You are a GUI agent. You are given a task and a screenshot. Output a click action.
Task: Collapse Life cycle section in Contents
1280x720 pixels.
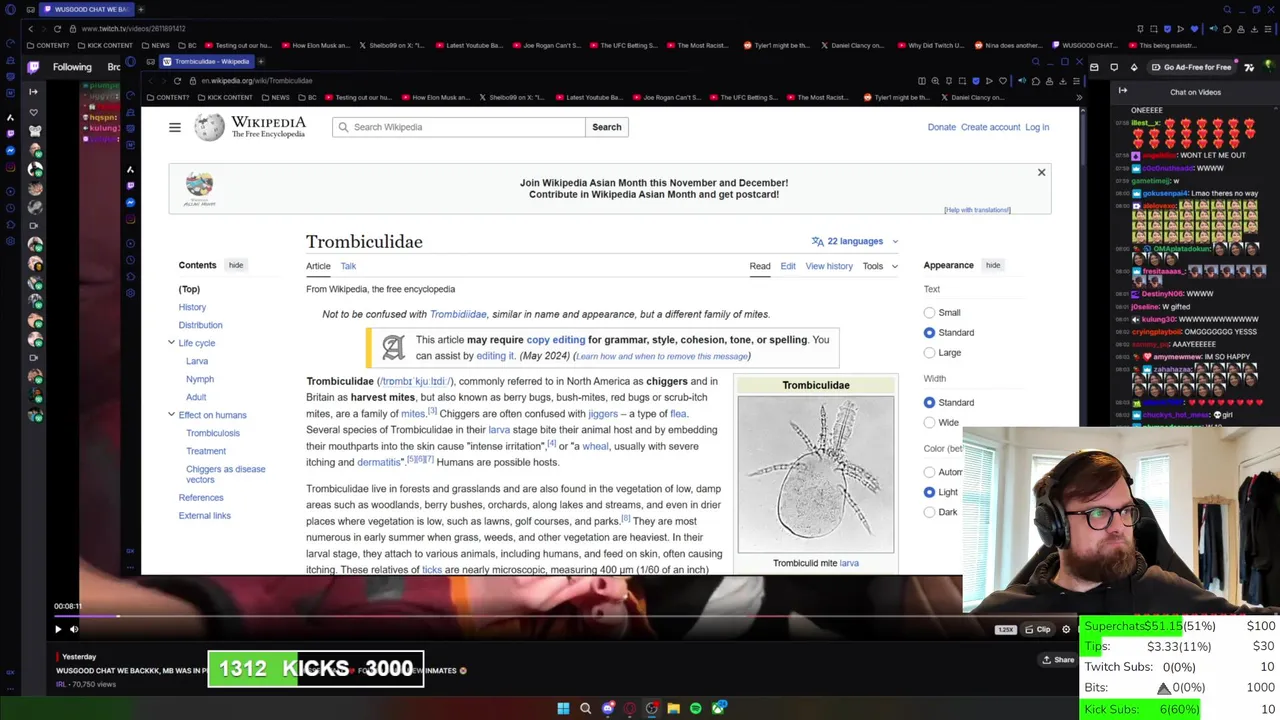[x=171, y=343]
